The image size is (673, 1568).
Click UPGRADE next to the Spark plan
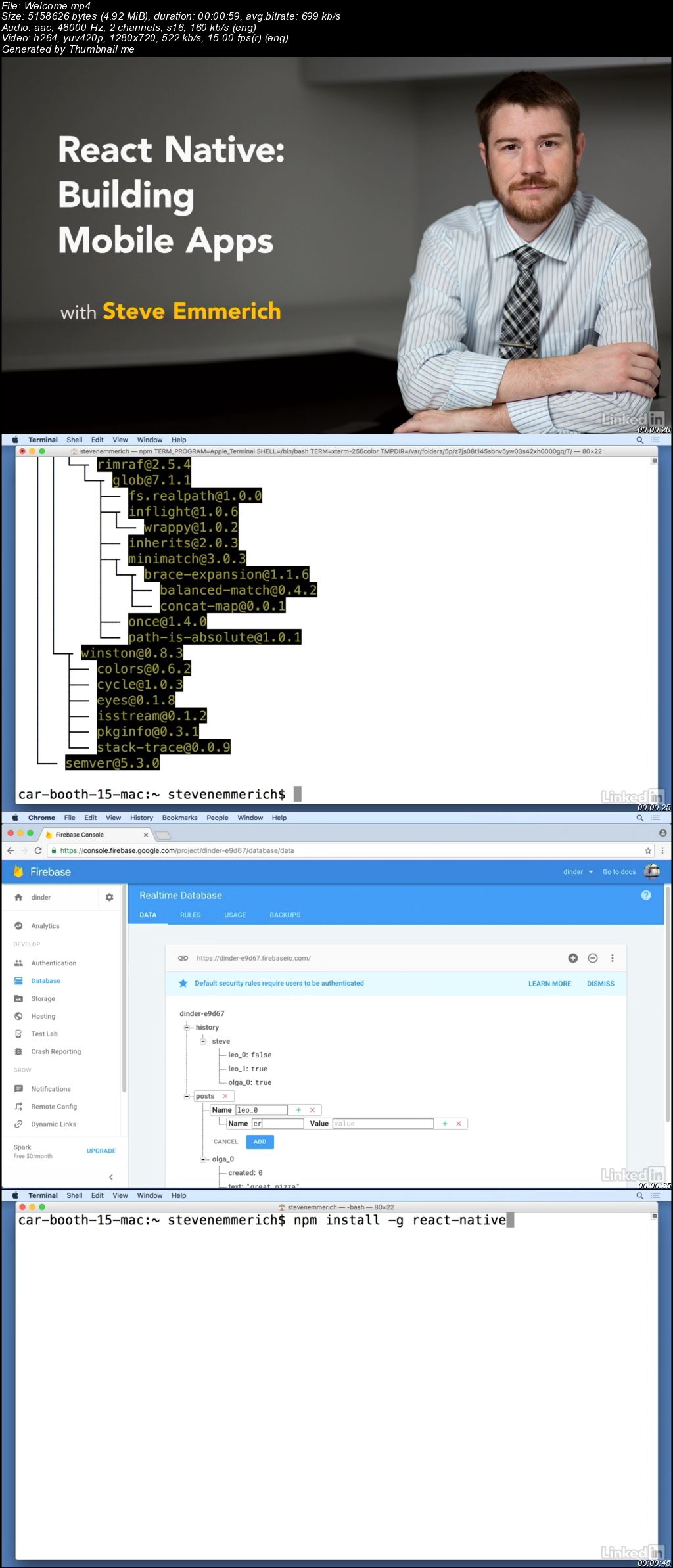click(x=101, y=1151)
